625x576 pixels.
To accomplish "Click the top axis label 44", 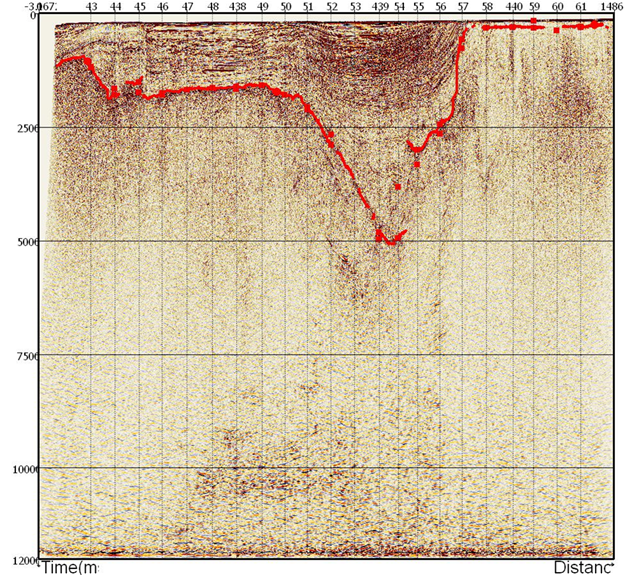I will 116,7.
